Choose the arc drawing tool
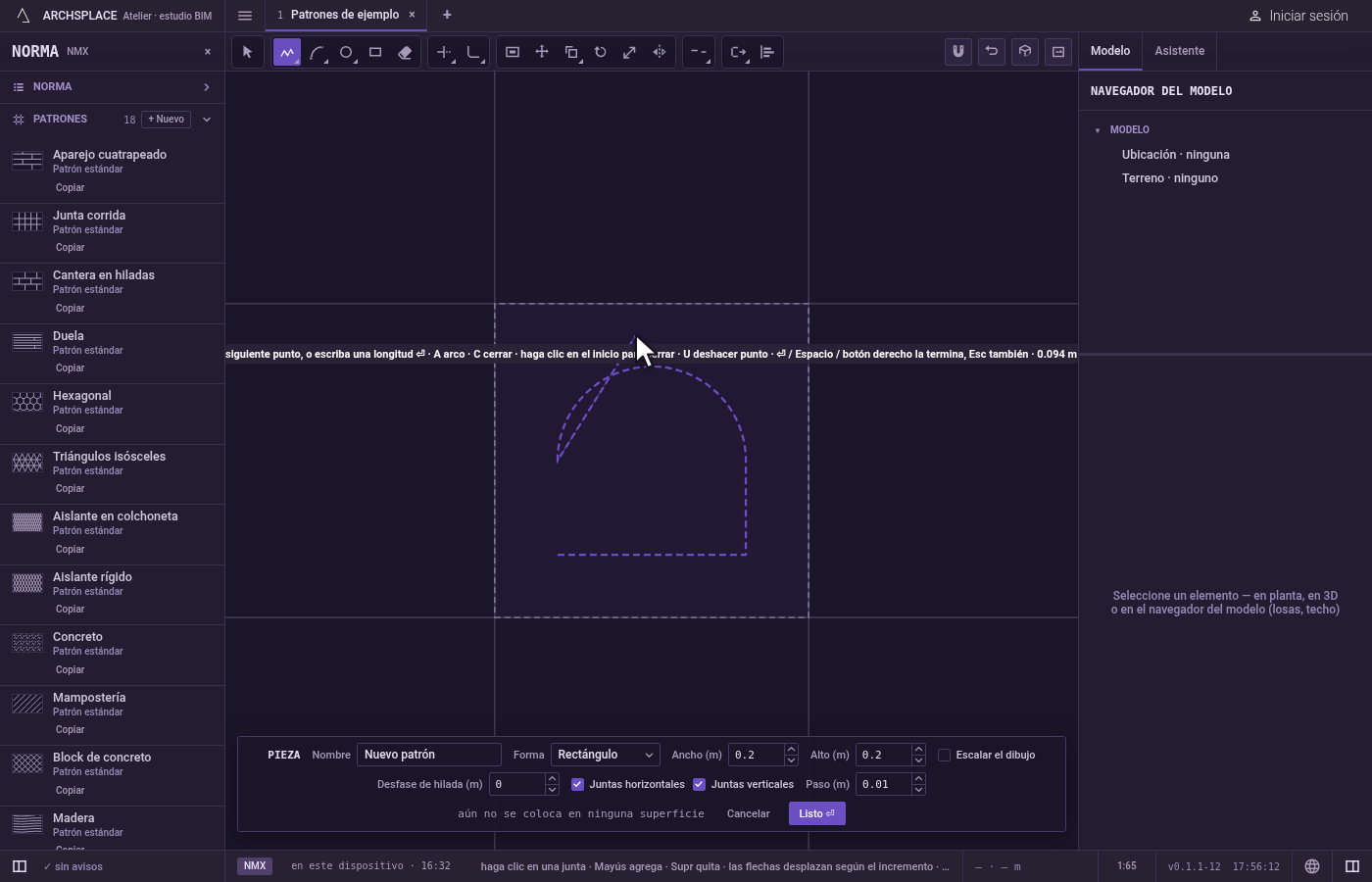 coord(317,52)
